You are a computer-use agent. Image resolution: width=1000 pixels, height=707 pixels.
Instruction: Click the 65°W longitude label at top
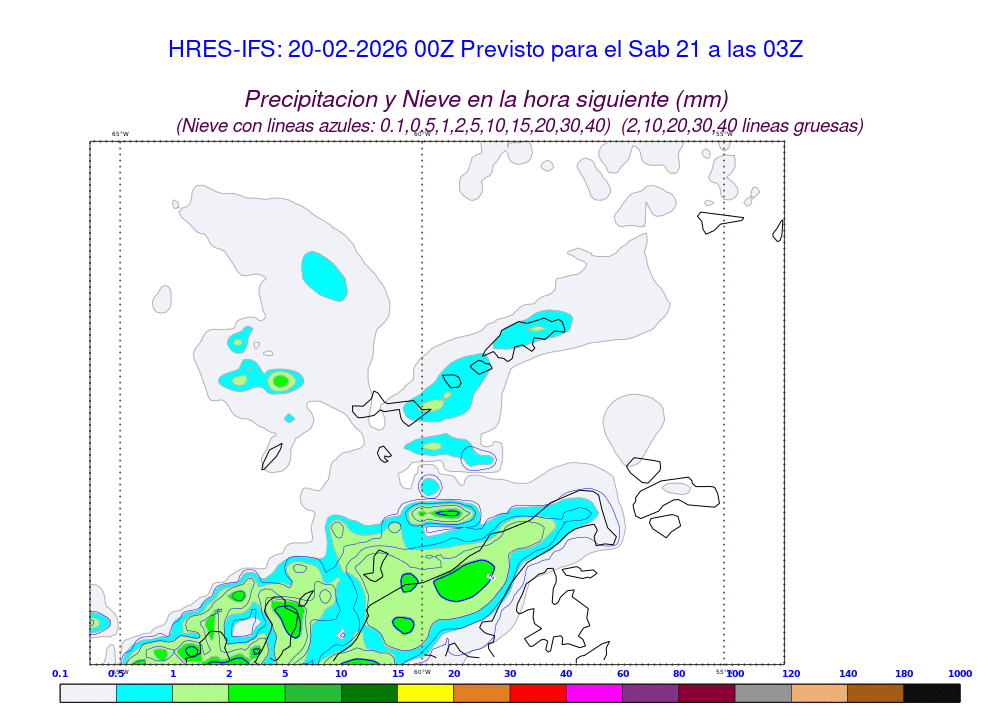120,134
